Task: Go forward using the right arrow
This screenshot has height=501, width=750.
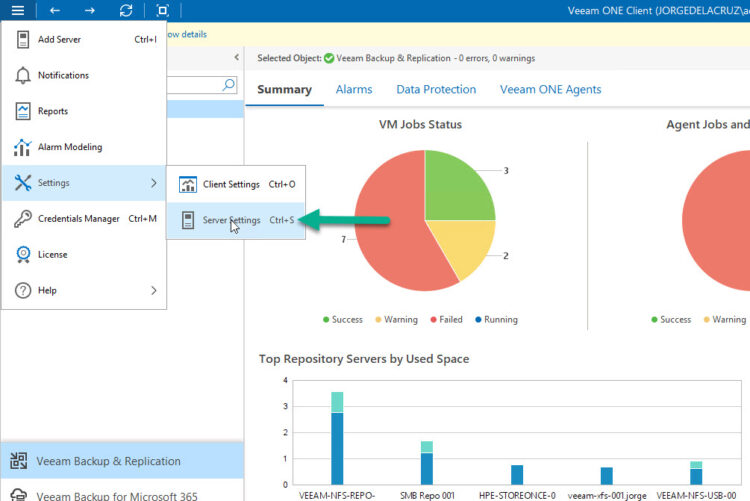Action: [89, 10]
